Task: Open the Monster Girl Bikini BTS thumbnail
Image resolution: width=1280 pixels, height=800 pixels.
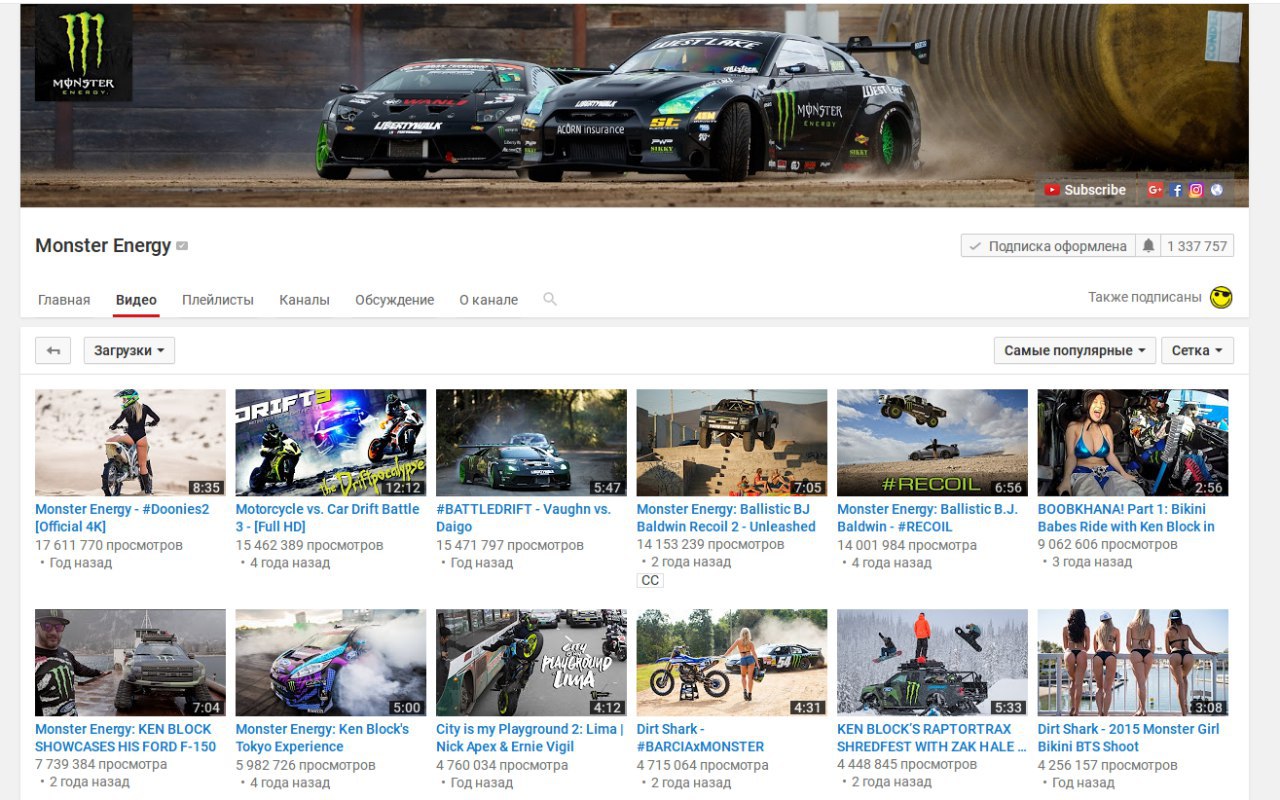Action: tap(1133, 663)
